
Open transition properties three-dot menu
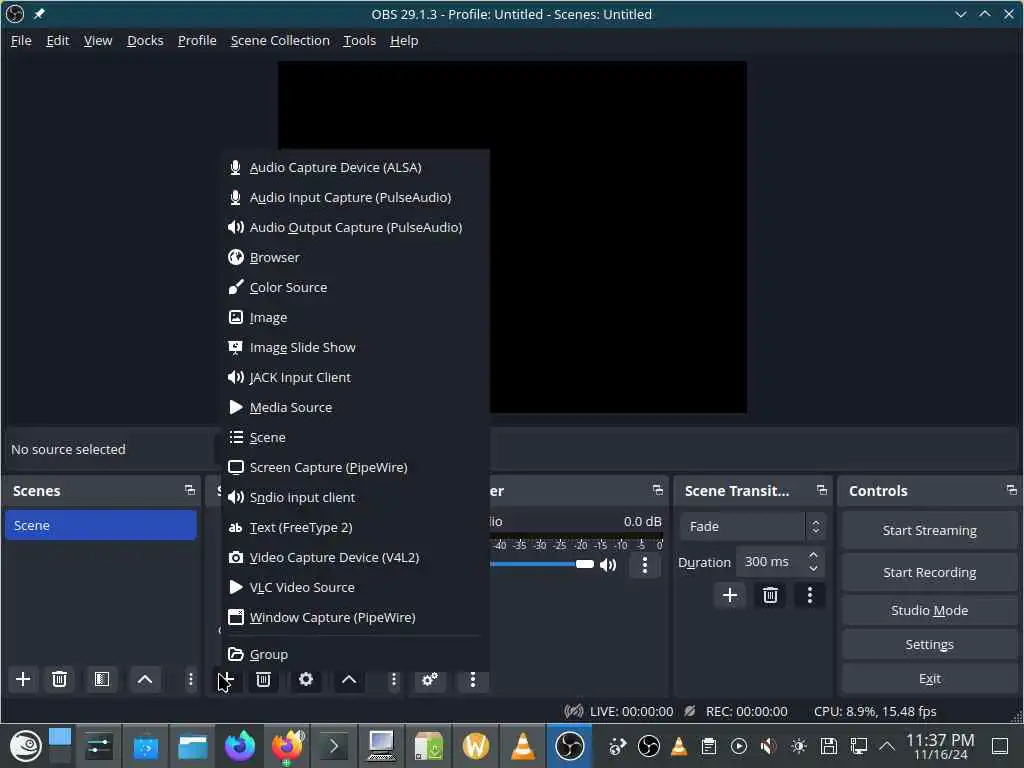tap(810, 595)
